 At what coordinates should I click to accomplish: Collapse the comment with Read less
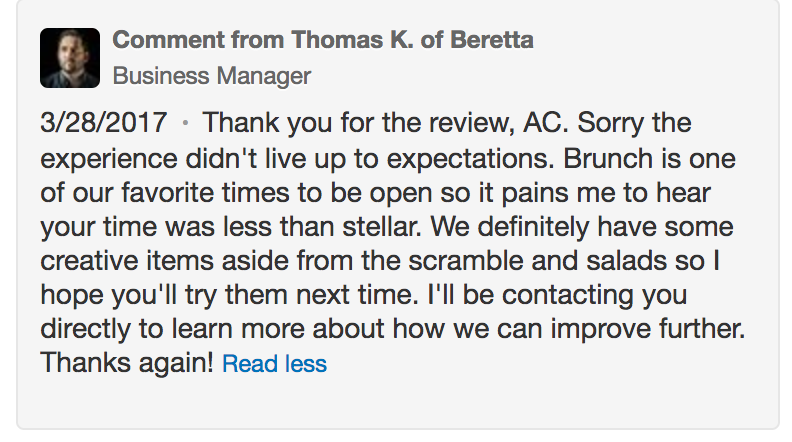point(274,364)
